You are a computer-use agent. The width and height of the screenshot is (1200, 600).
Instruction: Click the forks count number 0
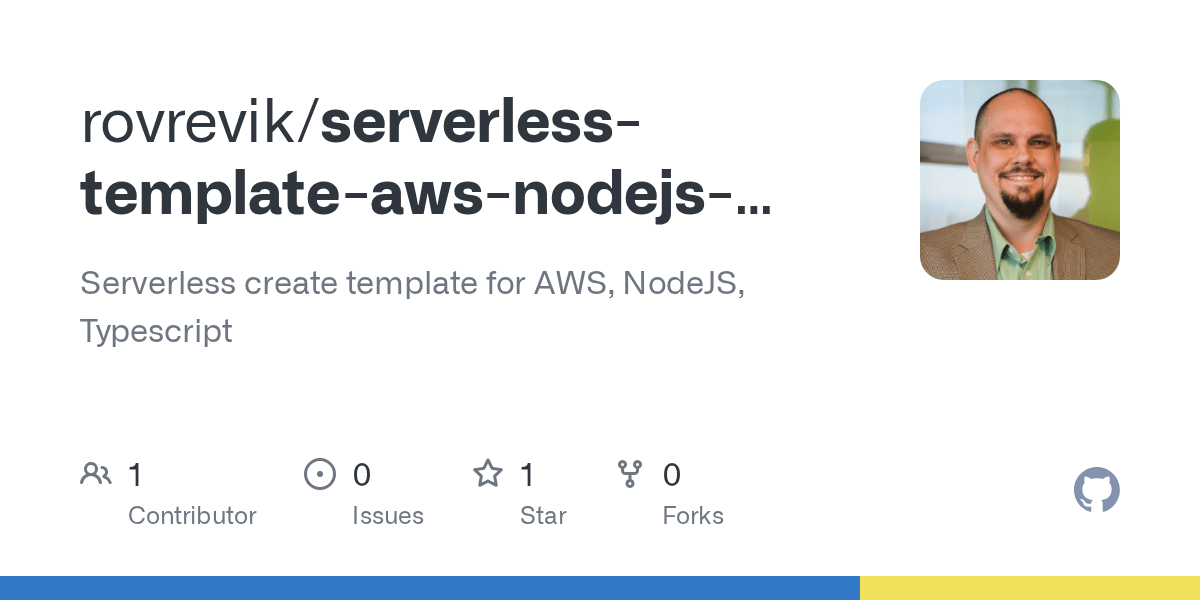pos(672,475)
